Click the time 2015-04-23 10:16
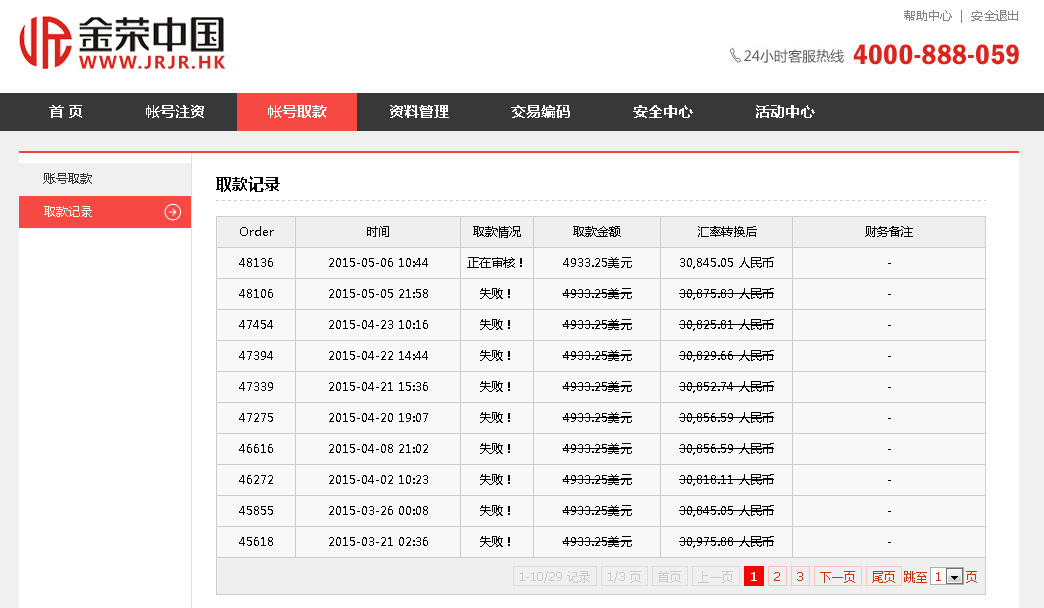 [x=378, y=325]
